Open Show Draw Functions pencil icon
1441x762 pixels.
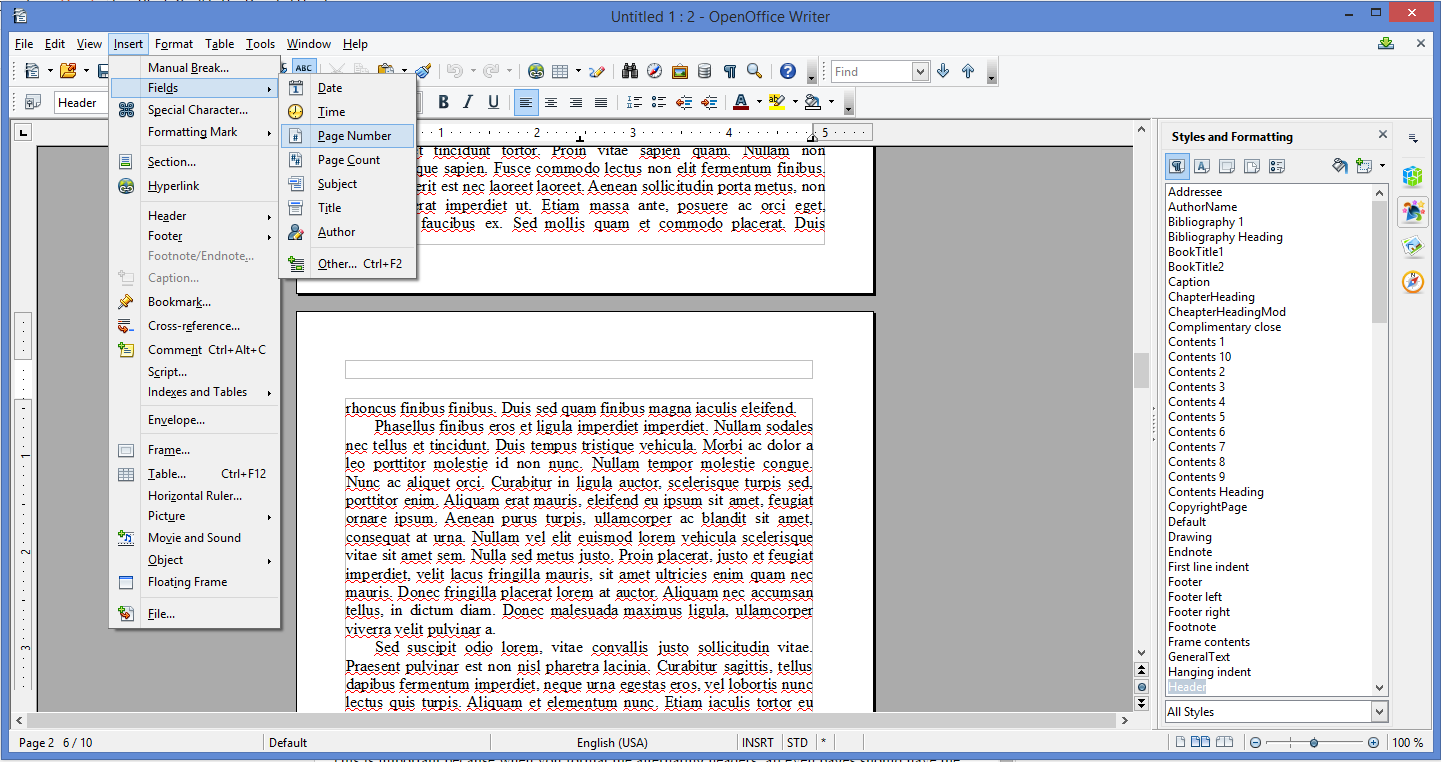(x=597, y=71)
